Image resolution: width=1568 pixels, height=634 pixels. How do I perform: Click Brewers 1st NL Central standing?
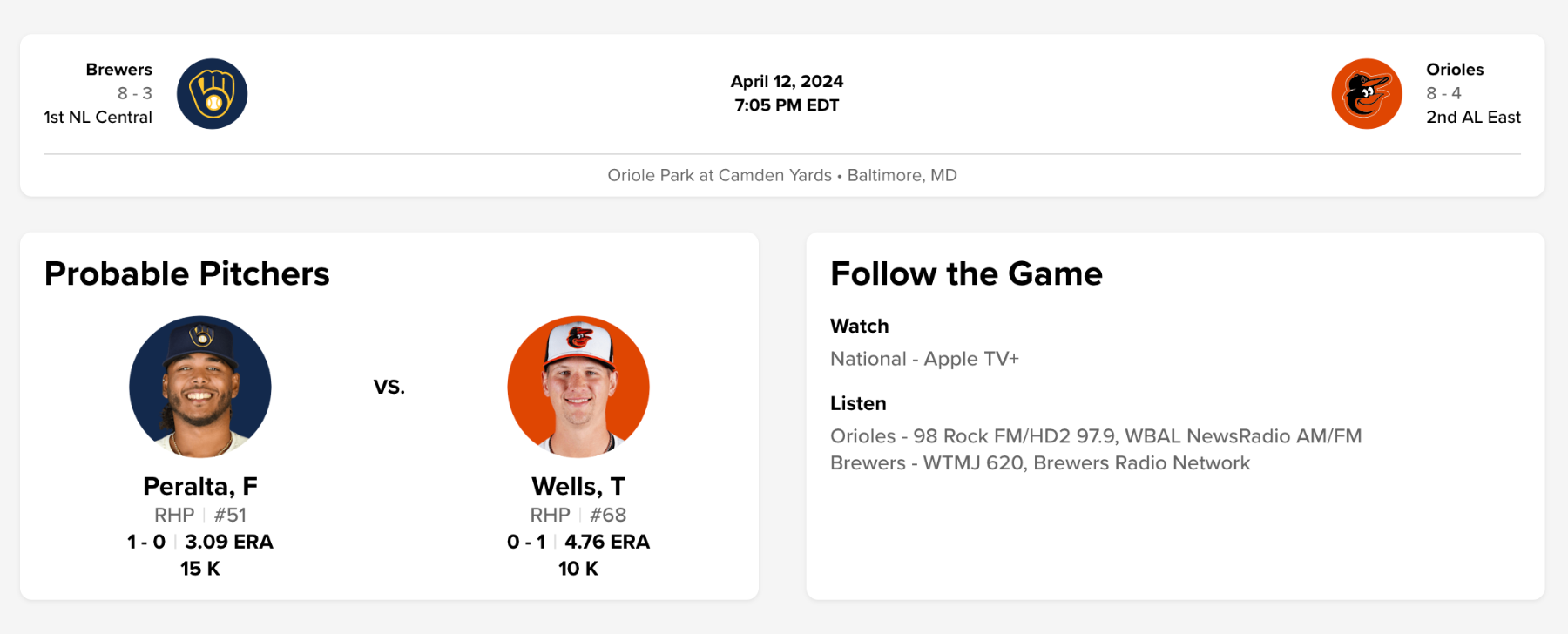tap(98, 118)
